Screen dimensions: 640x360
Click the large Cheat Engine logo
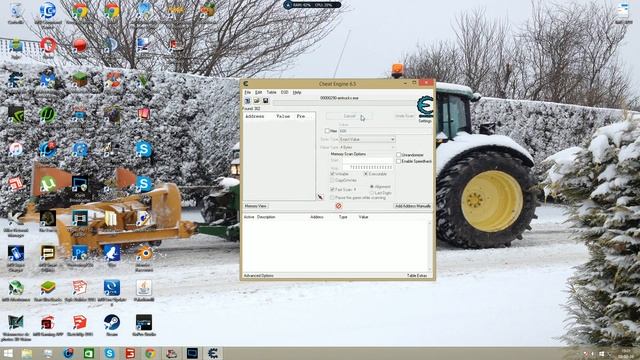tap(425, 107)
